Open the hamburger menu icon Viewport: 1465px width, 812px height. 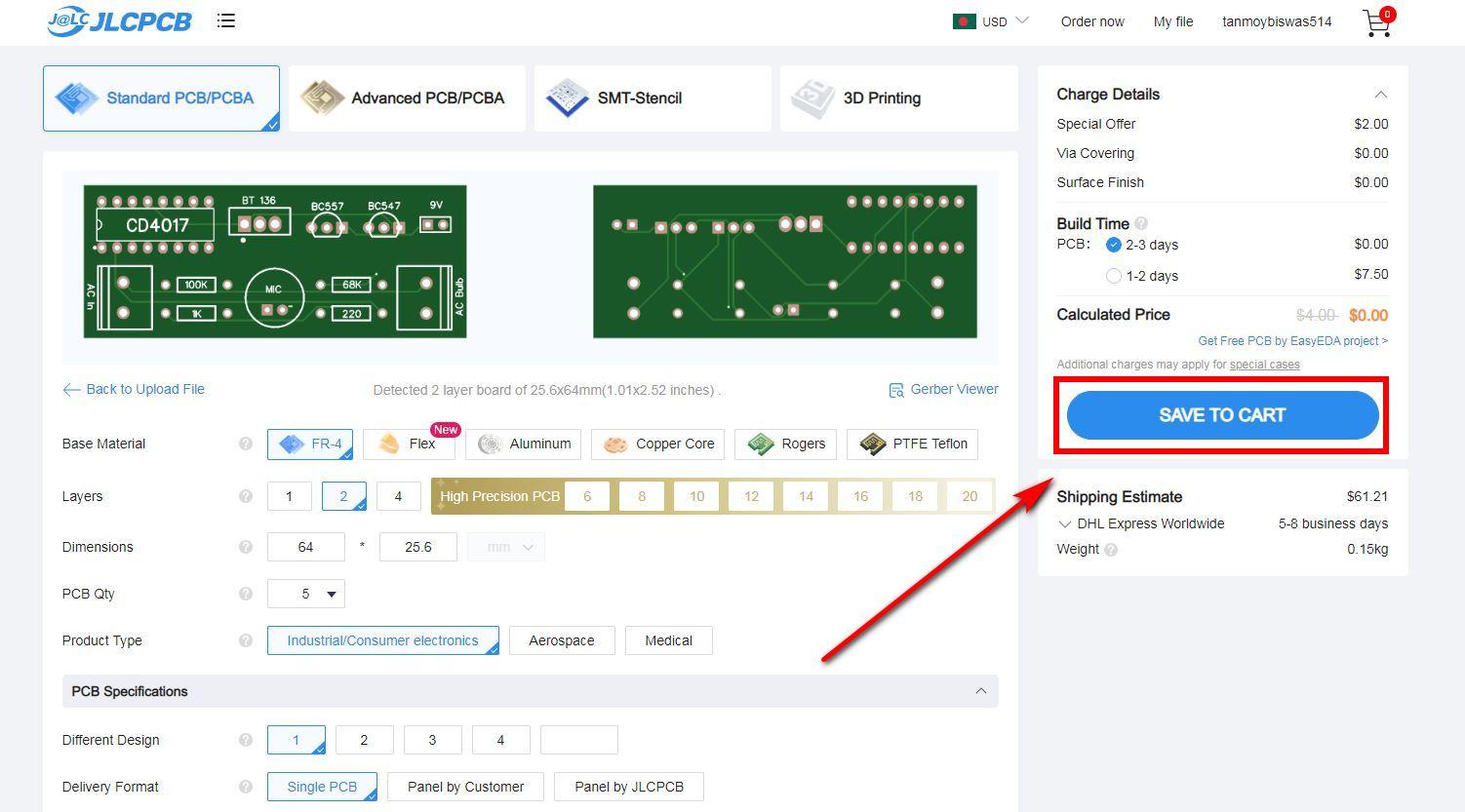click(226, 20)
